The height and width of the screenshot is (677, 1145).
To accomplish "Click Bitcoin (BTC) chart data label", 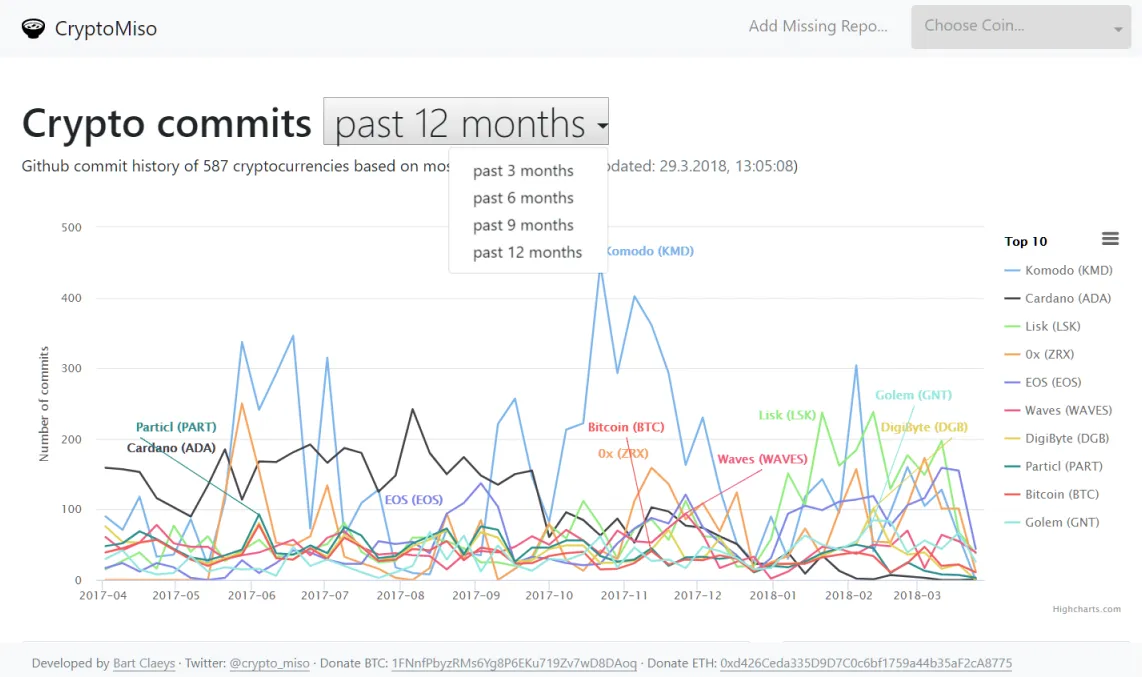I will (626, 427).
